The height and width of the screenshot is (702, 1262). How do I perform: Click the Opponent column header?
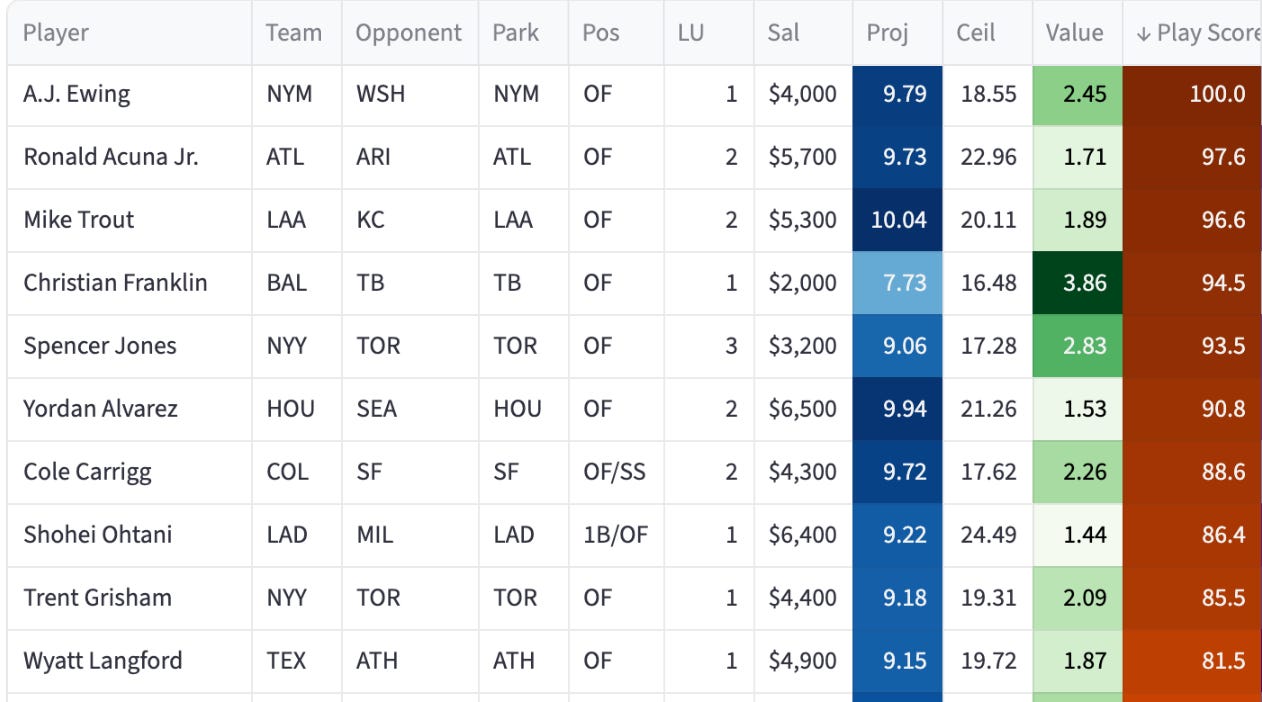point(410,33)
